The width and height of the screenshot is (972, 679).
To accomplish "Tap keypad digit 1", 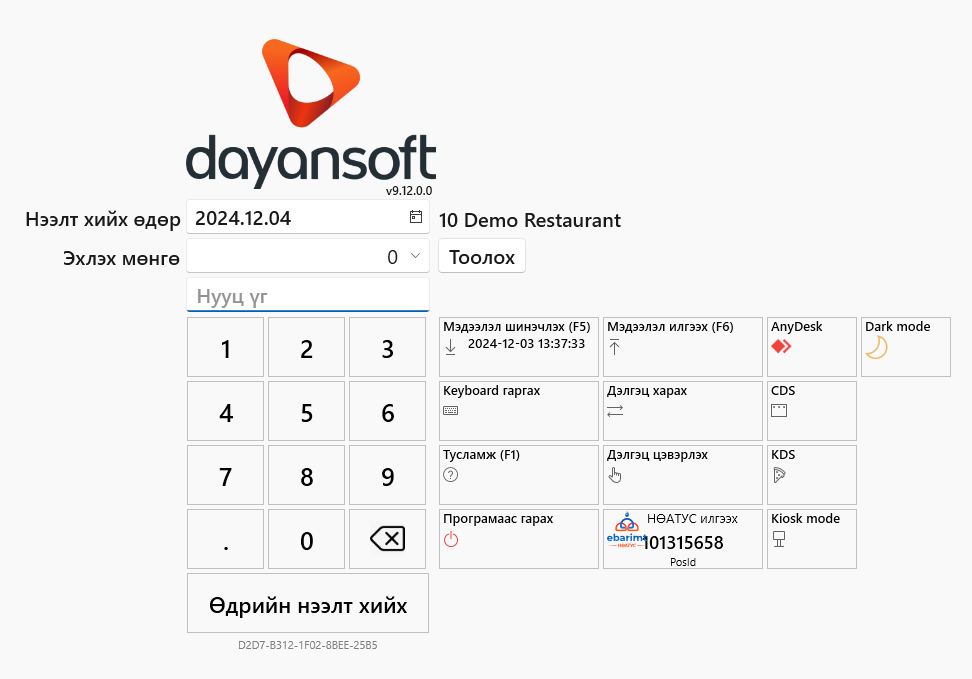I will pyautogui.click(x=226, y=347).
